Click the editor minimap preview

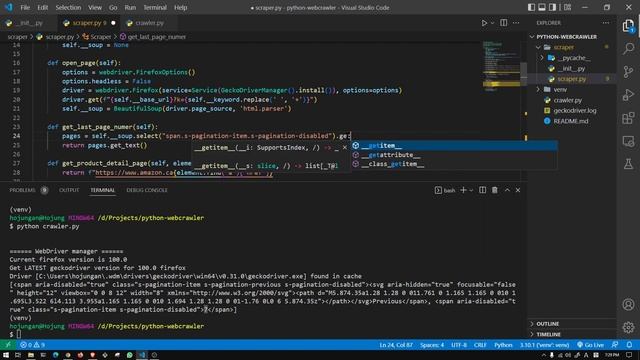pos(501,65)
